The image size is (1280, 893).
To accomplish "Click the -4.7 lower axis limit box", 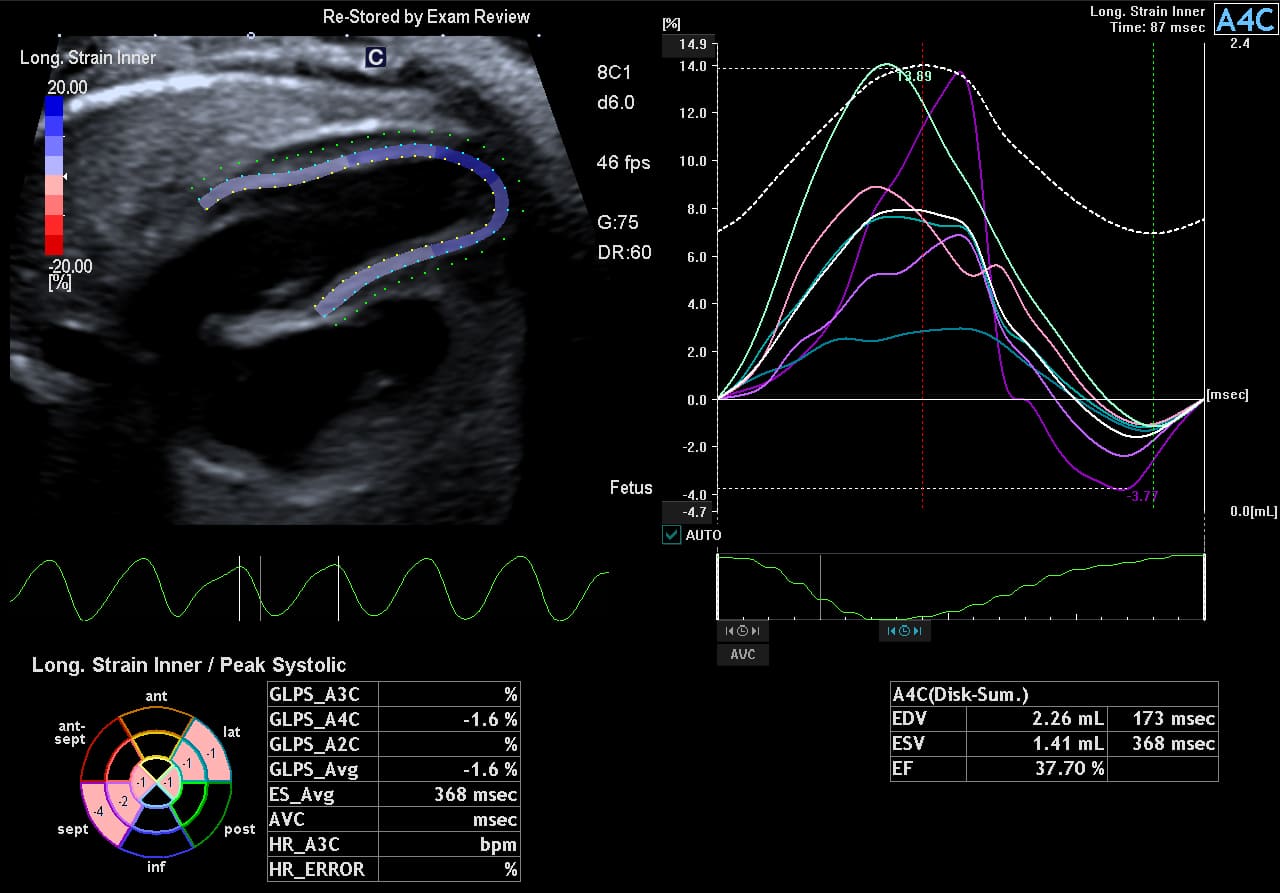I will 685,512.
